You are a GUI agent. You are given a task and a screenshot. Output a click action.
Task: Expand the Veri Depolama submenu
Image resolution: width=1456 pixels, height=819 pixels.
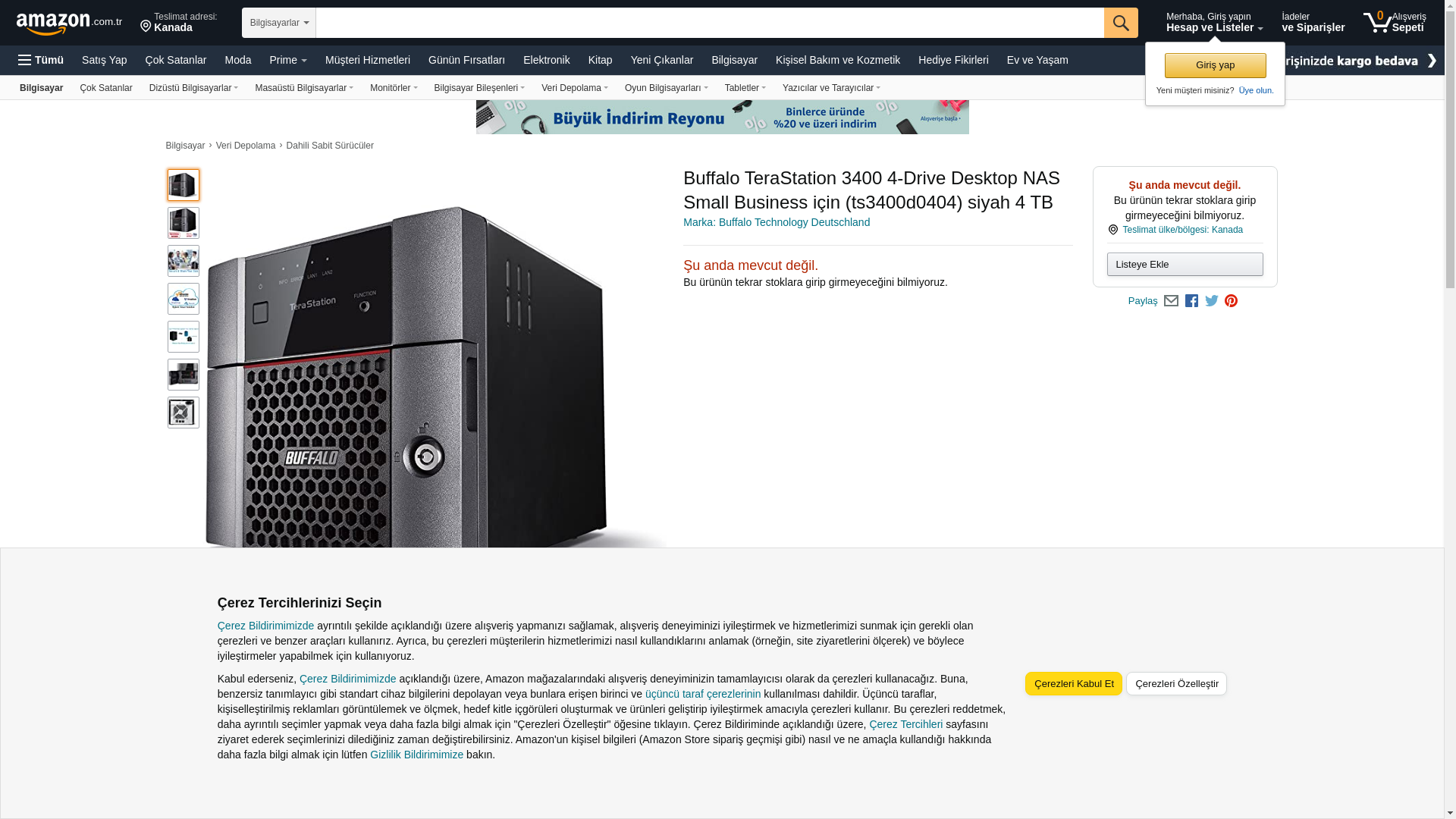(x=574, y=88)
